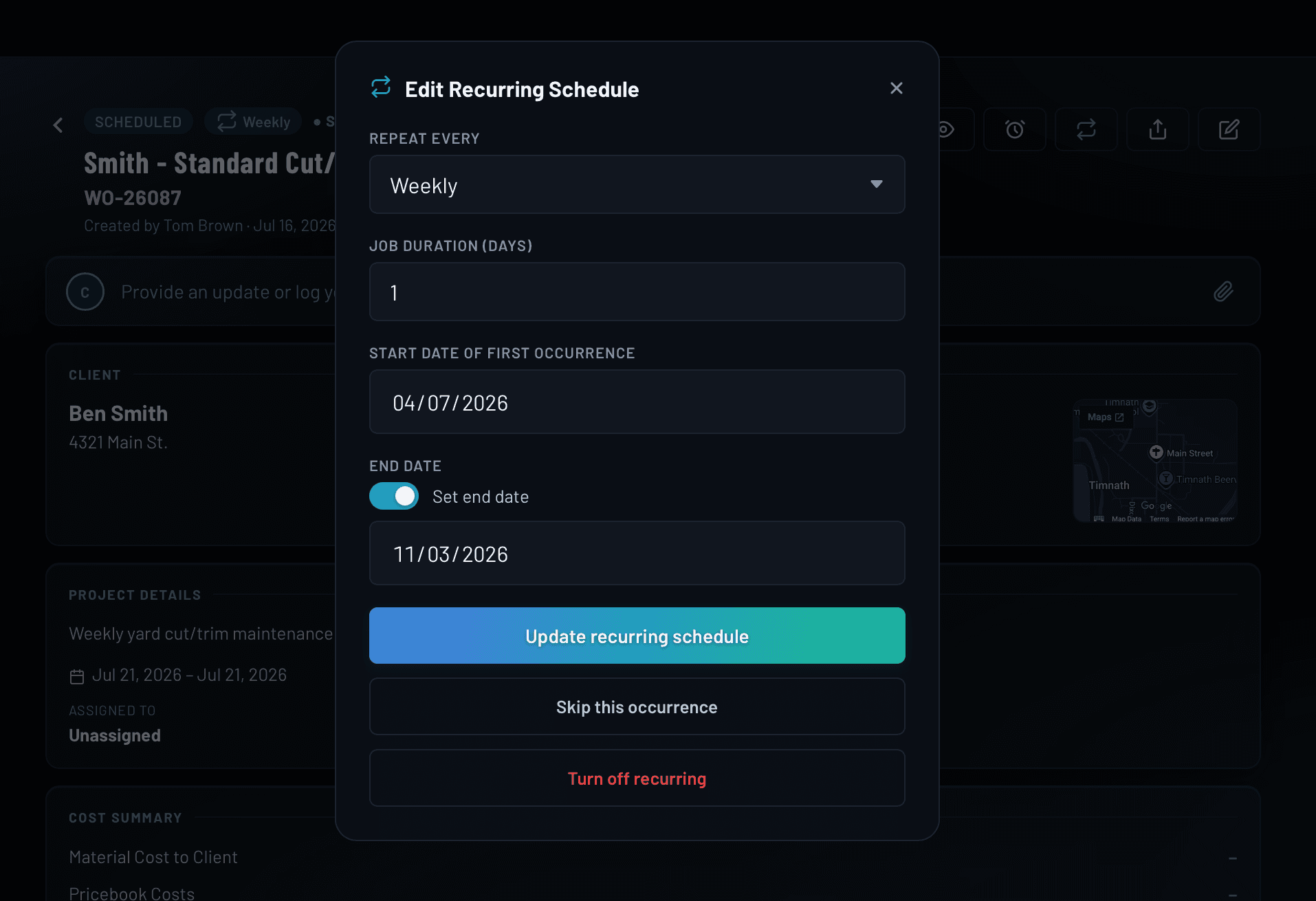The image size is (1316, 901).
Task: Click the Main Street map marker
Action: point(1156,452)
